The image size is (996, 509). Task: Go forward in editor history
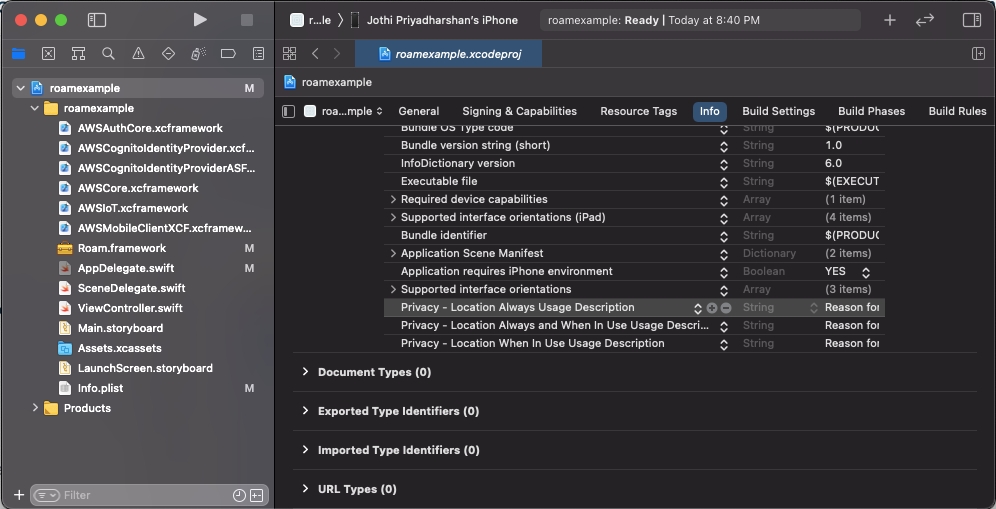click(337, 54)
